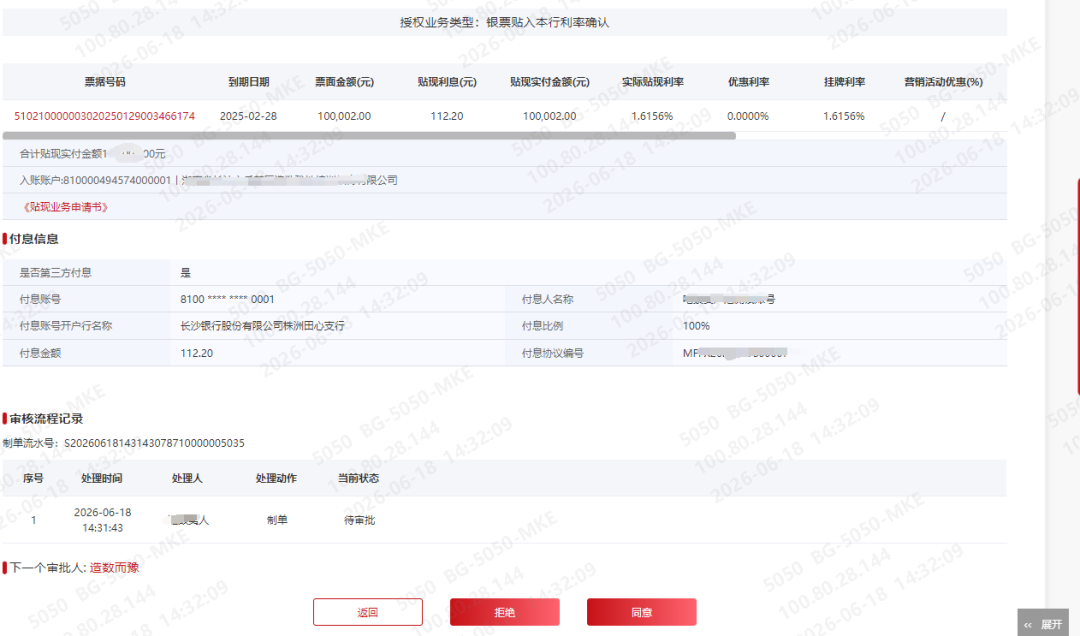This screenshot has height=636, width=1080.
Task: Click the 付息比例 value 100%
Action: click(696, 326)
